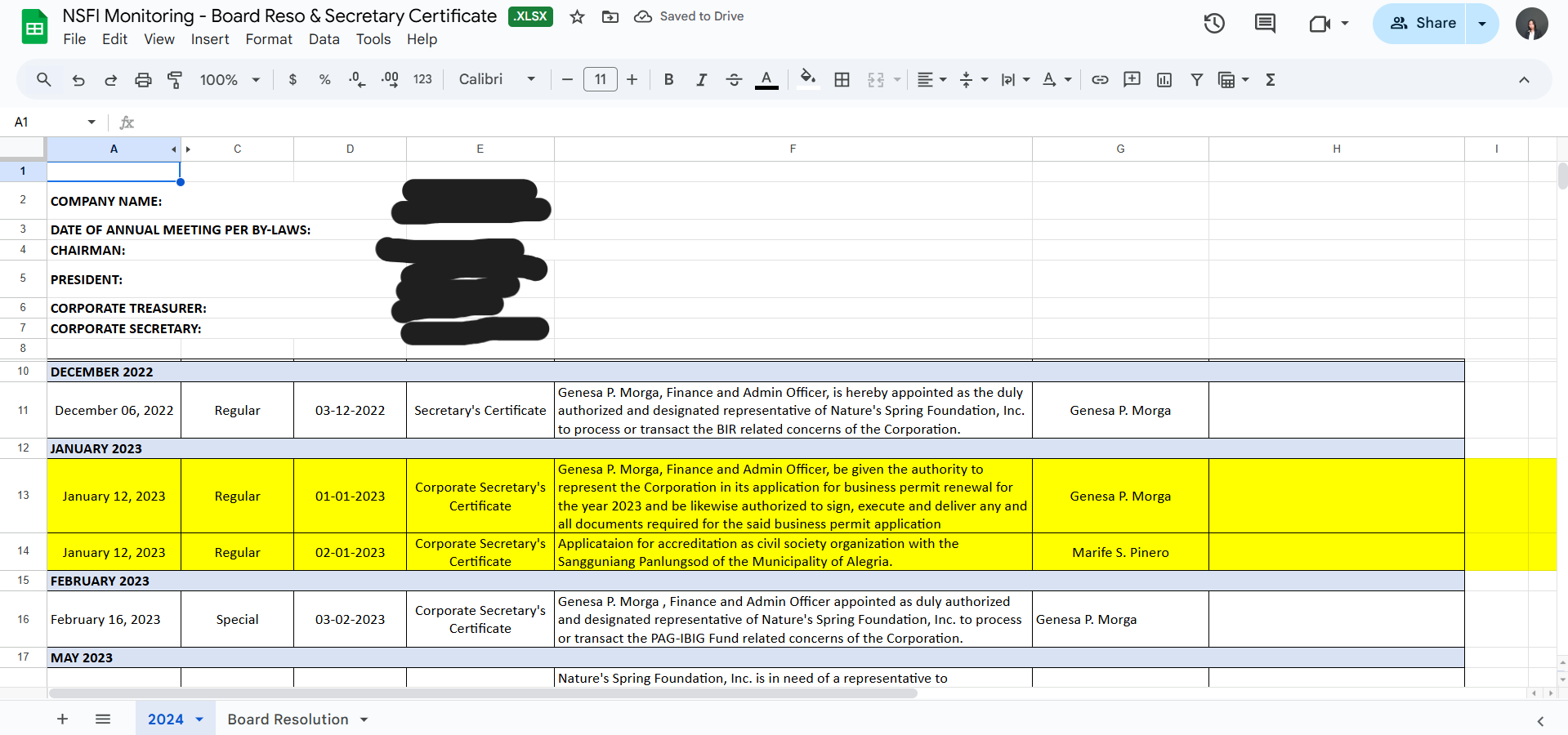This screenshot has height=735, width=1568.
Task: Click the functions sigma icon
Action: click(x=1271, y=79)
